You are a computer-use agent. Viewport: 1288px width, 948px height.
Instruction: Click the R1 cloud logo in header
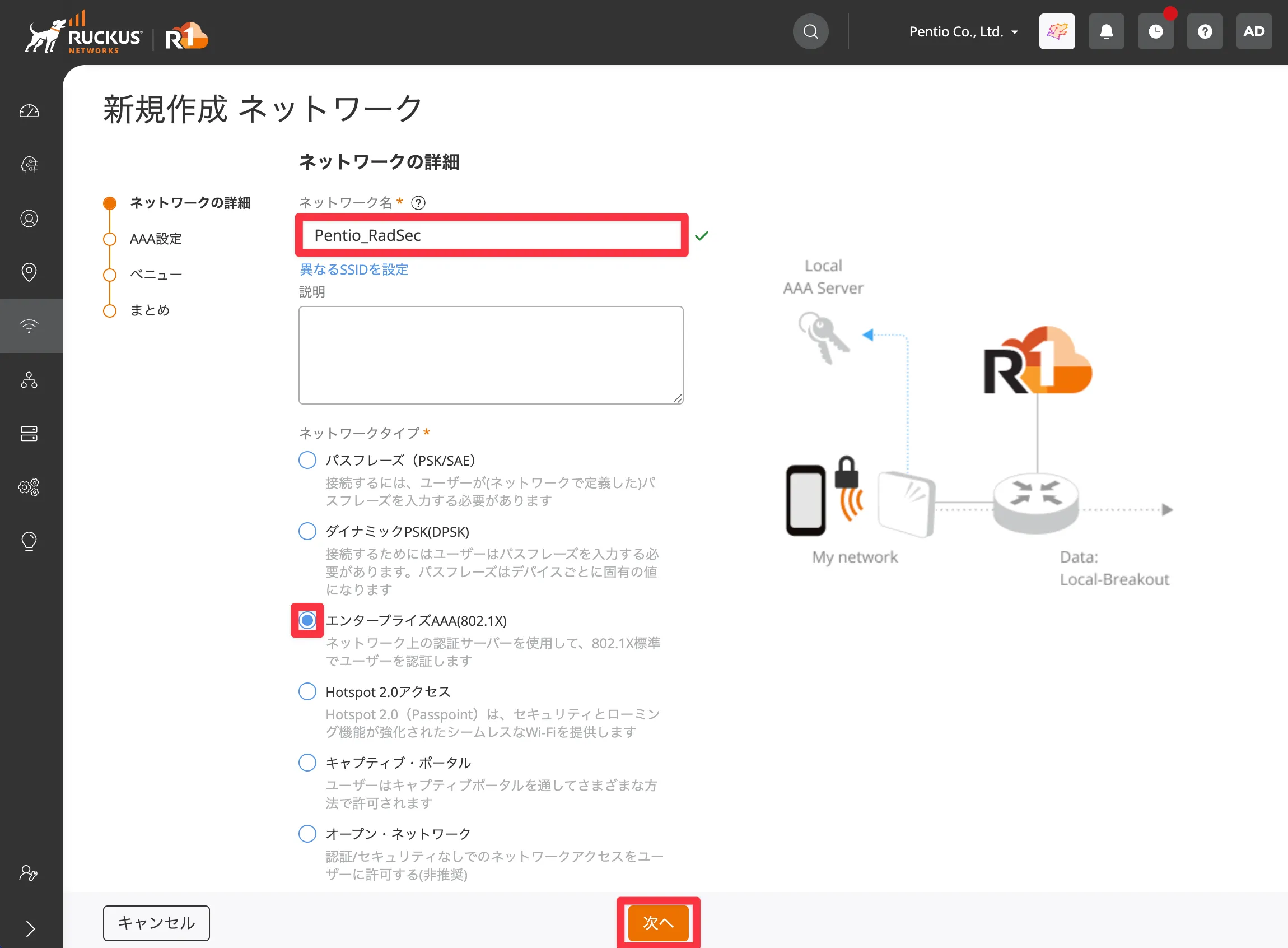(186, 36)
